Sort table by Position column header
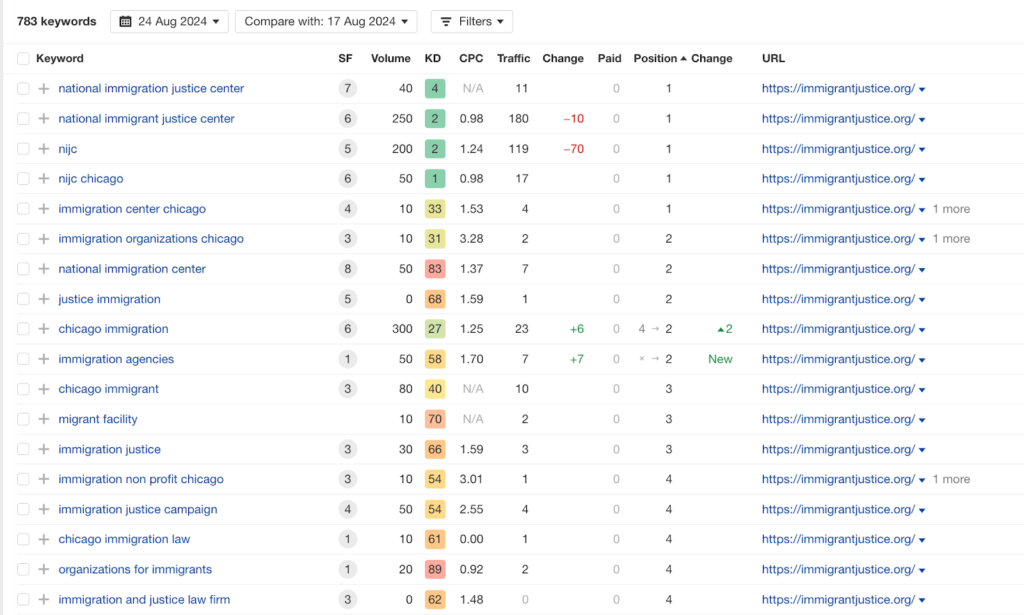This screenshot has height=615, width=1024. [655, 59]
